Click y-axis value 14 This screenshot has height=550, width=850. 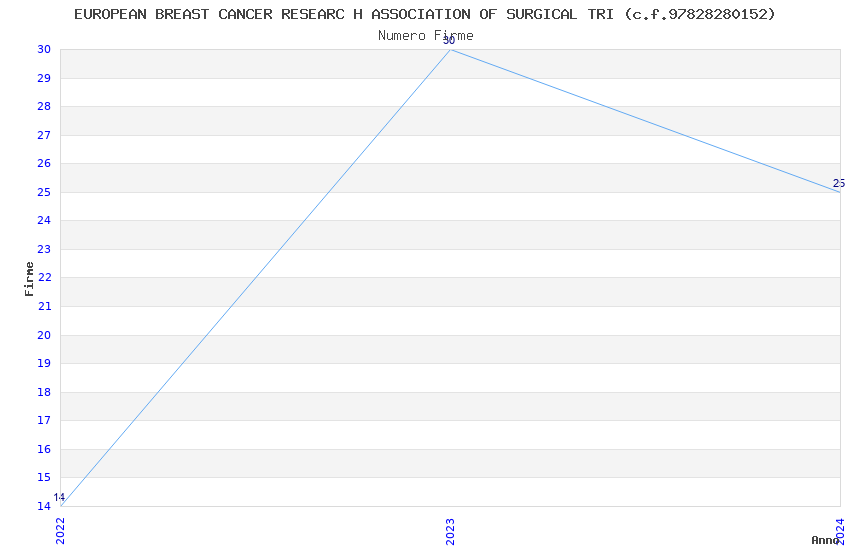(x=44, y=506)
